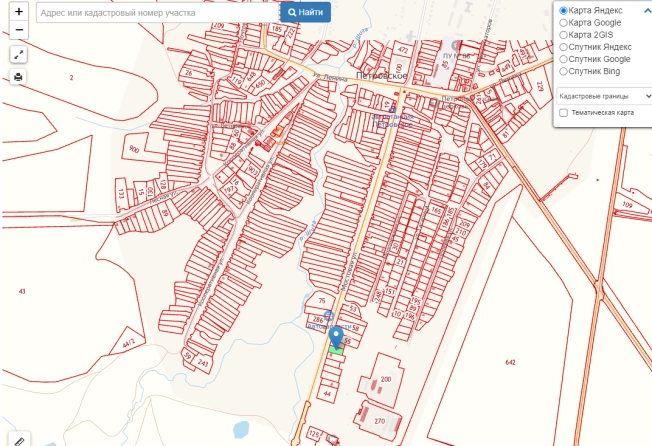The width and height of the screenshot is (652, 446).
Task: Click cadastral parcel number 642
Action: tap(510, 362)
